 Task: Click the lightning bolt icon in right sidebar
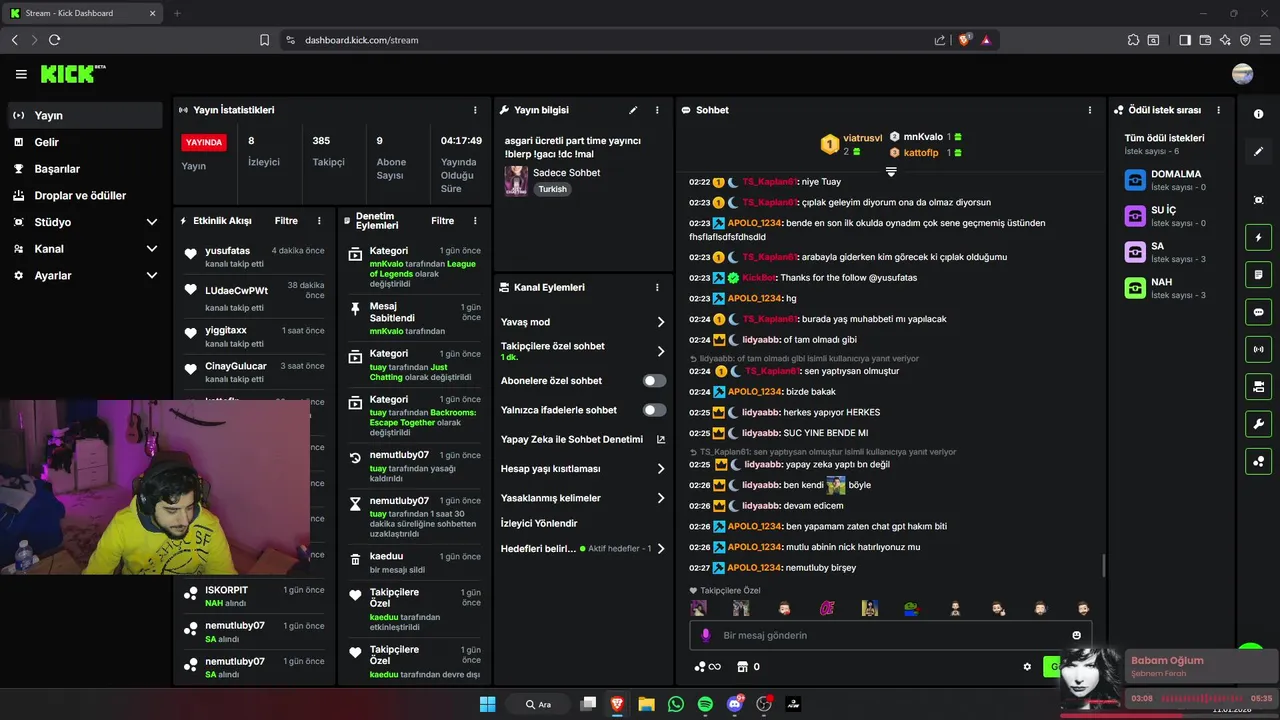click(x=1258, y=238)
